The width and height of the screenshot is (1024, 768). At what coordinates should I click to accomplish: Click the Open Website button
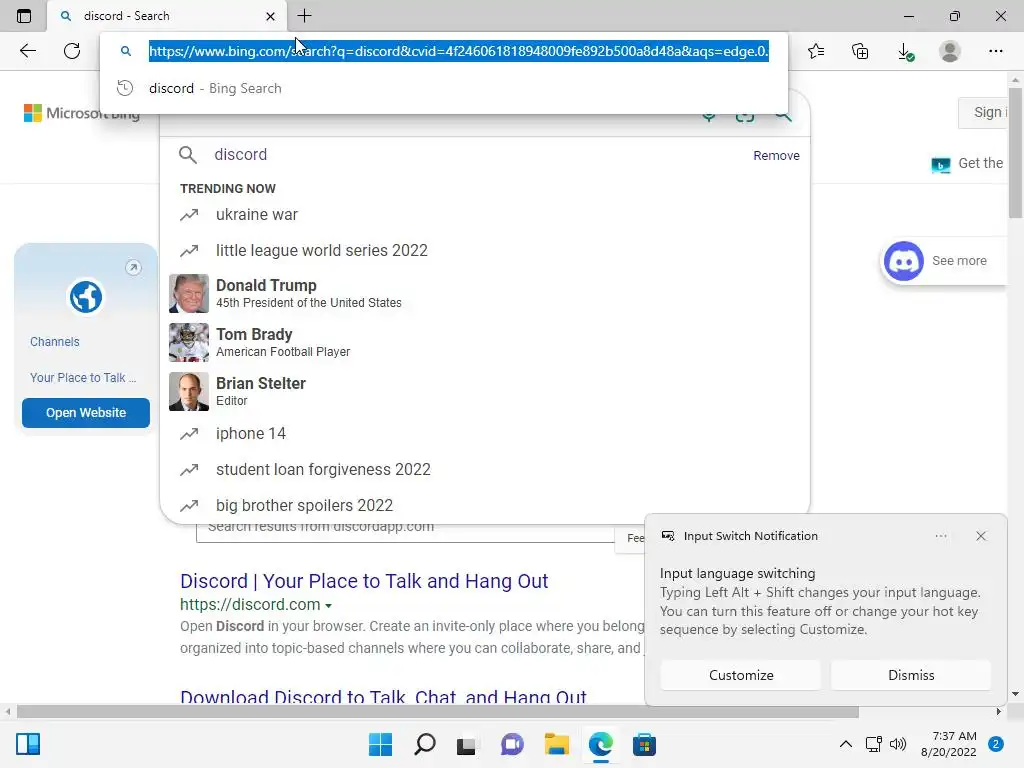point(86,413)
